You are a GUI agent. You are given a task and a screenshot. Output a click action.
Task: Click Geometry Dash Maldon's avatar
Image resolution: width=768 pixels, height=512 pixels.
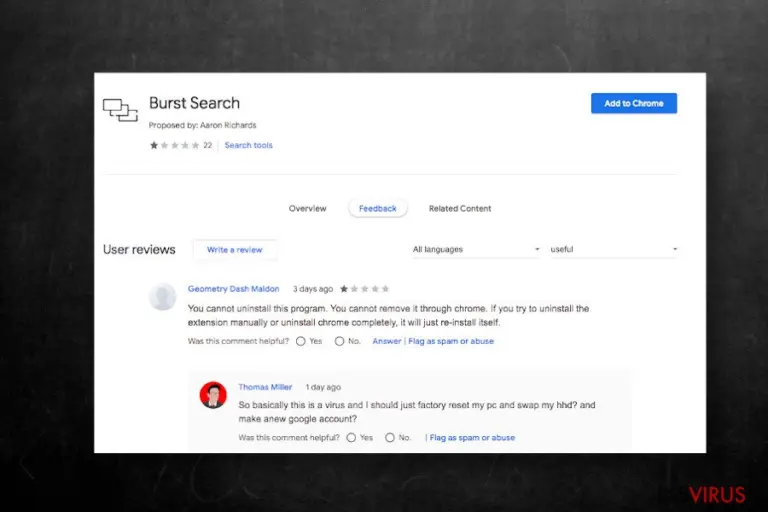point(163,296)
